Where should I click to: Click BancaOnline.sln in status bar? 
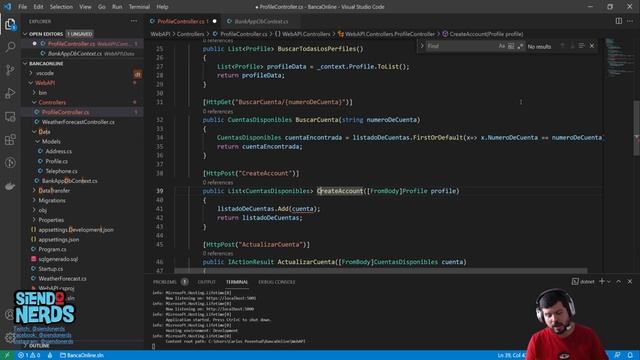coord(82,355)
